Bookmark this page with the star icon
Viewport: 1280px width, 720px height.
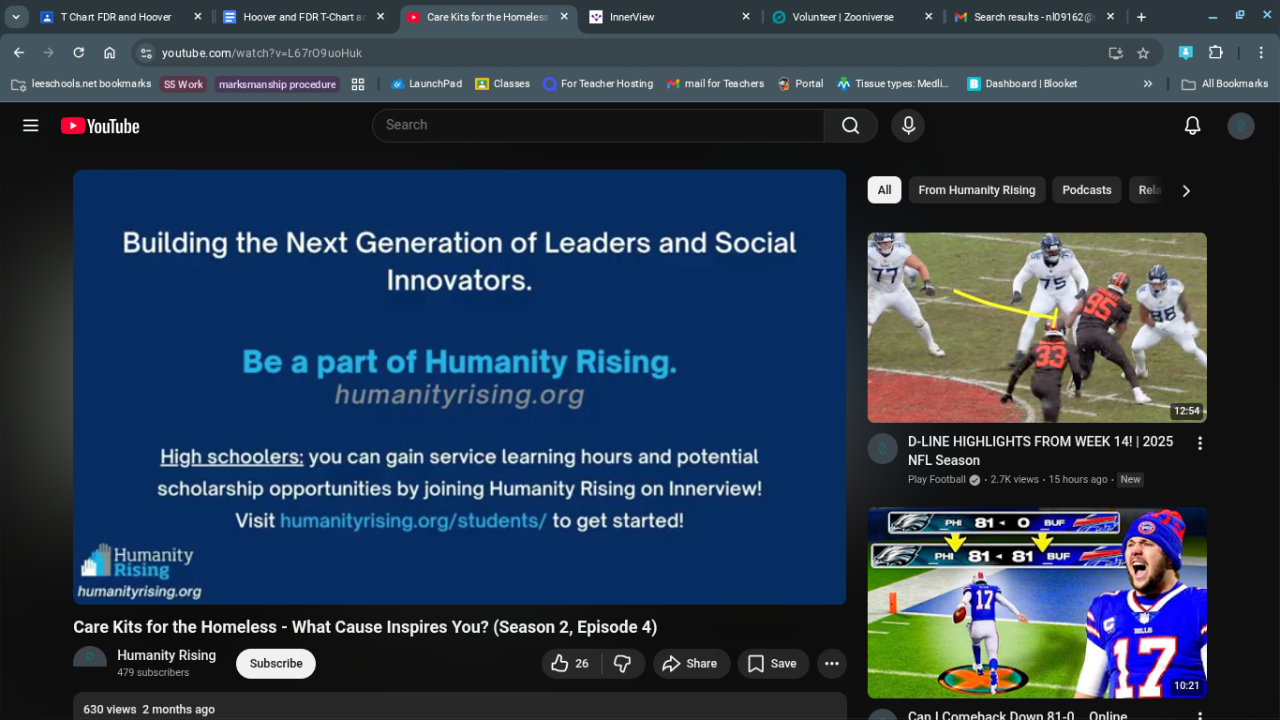[1143, 53]
